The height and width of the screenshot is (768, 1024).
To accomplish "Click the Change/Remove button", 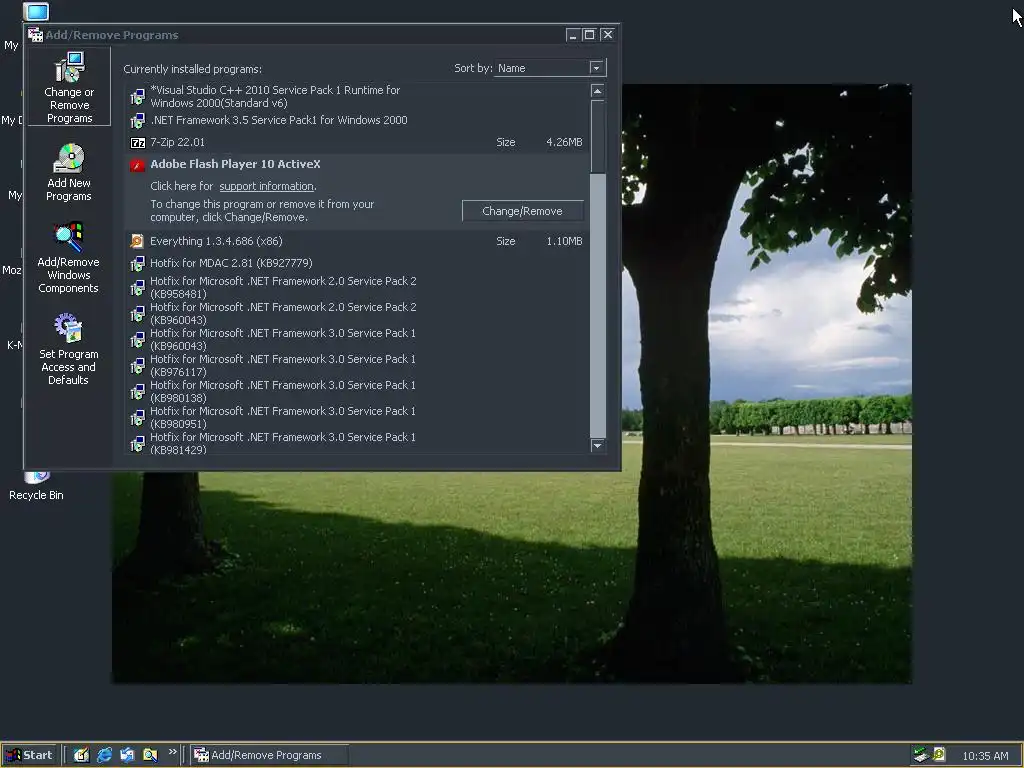I will [522, 211].
